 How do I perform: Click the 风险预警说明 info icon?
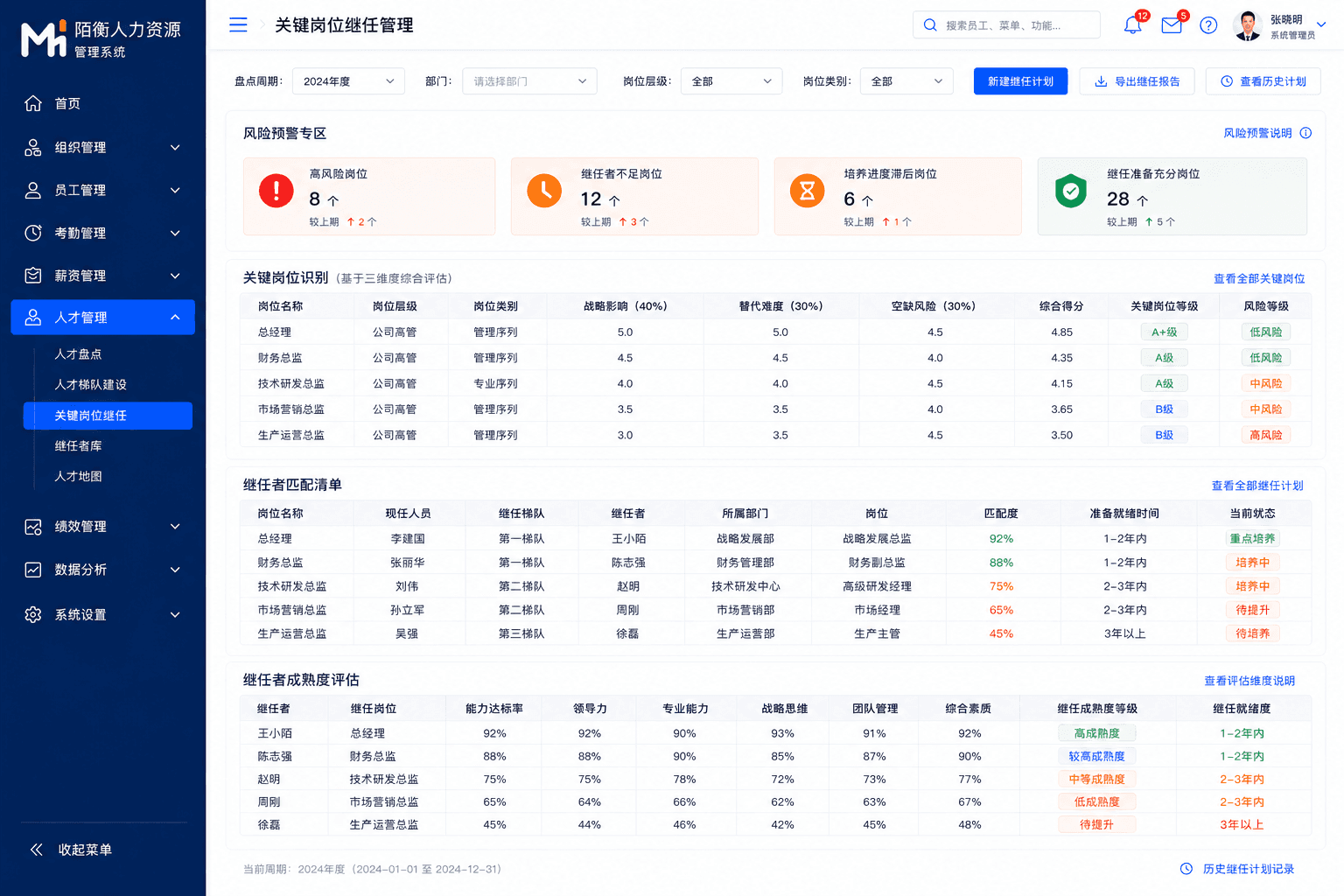point(1305,133)
